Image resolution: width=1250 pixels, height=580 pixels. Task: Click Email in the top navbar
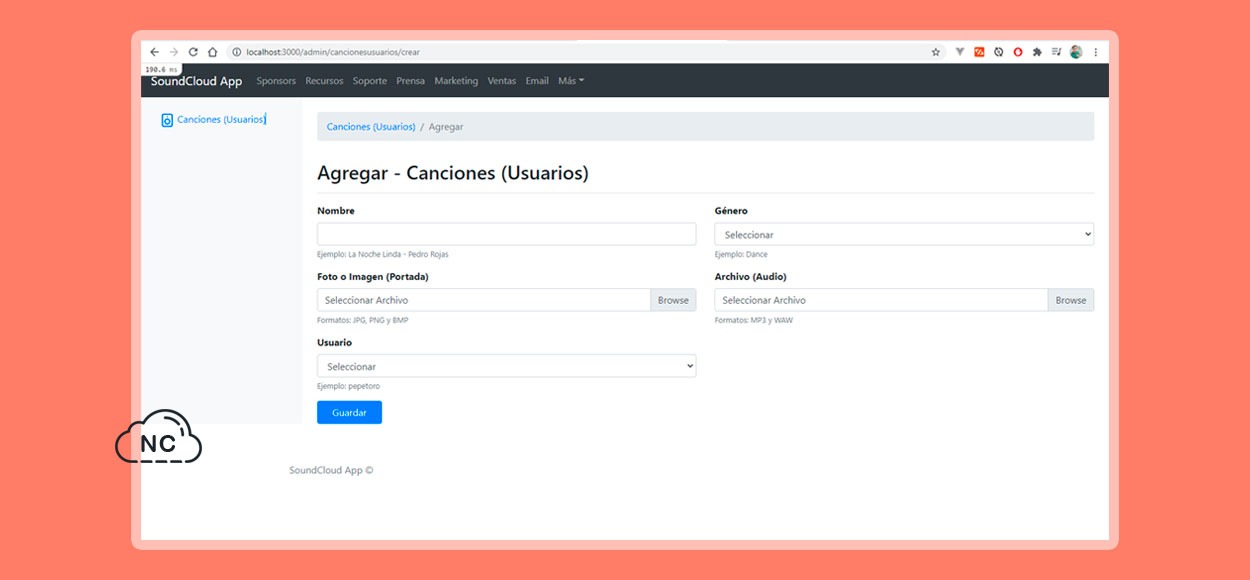tap(537, 81)
